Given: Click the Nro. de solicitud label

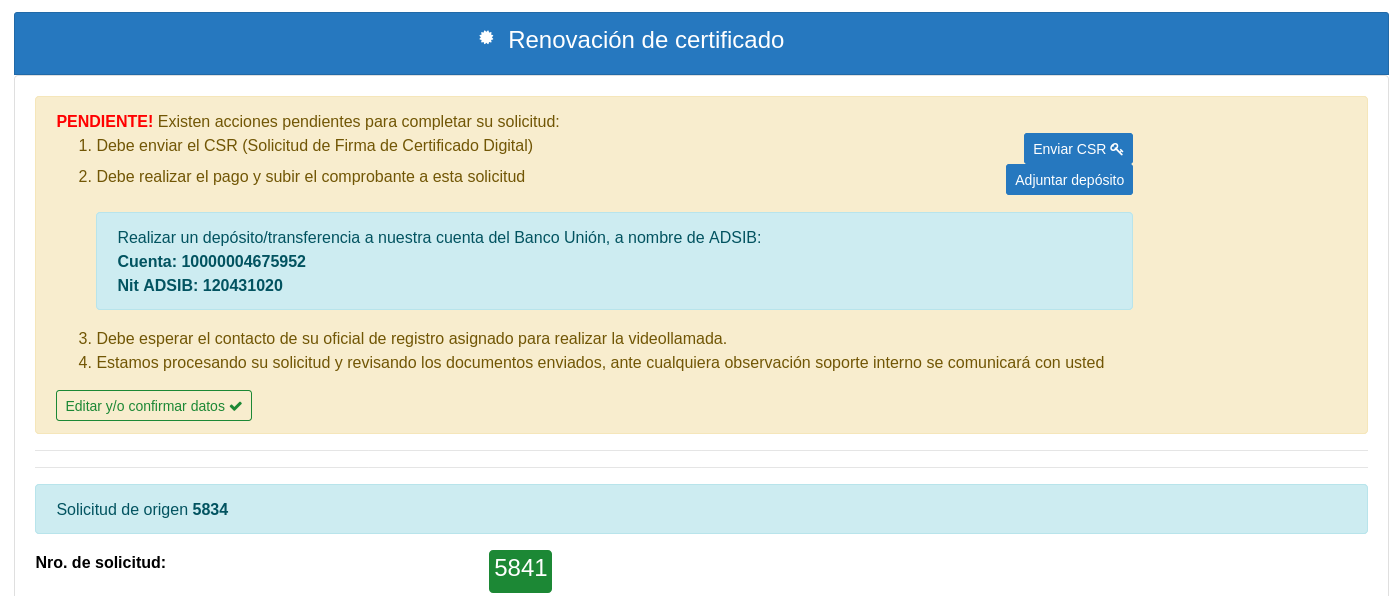Looking at the screenshot, I should (101, 563).
